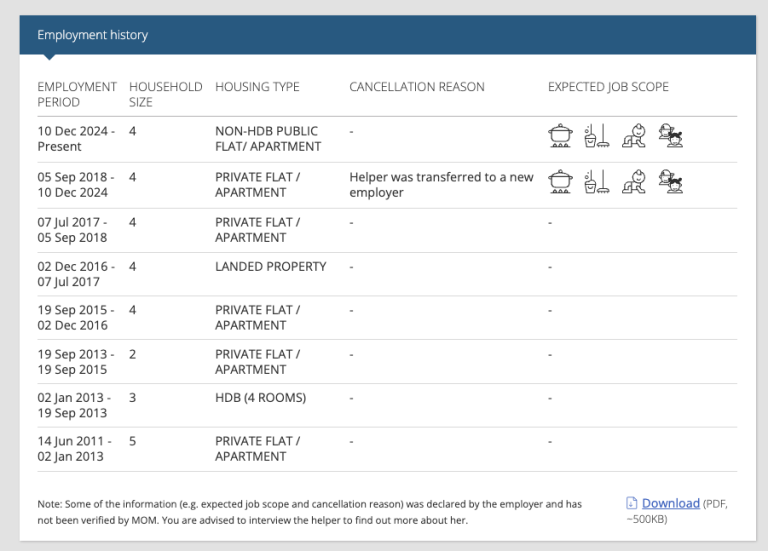Click child care icon in 10 Dec 2024 row

coord(671,136)
